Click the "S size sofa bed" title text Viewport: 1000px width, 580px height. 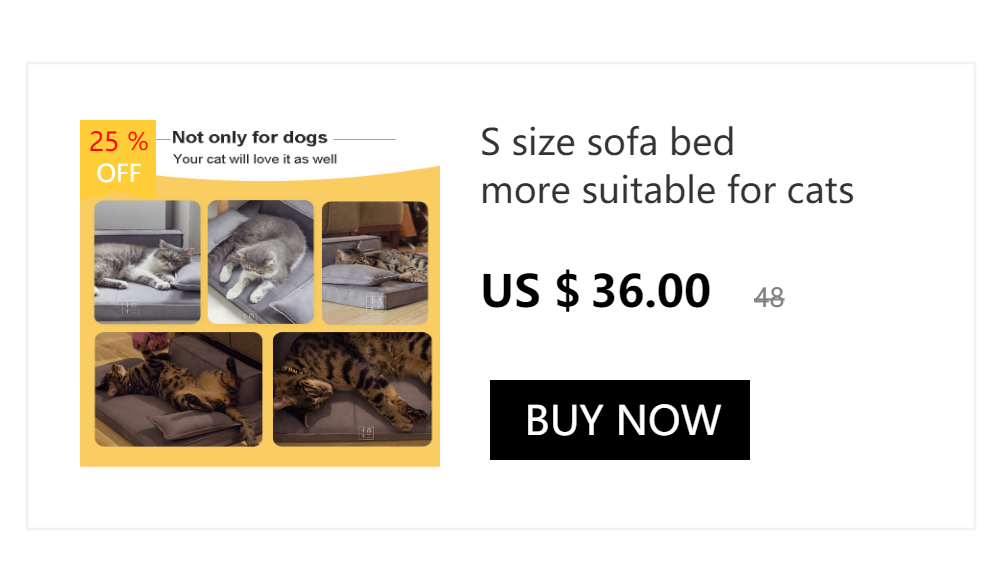pyautogui.click(x=607, y=142)
